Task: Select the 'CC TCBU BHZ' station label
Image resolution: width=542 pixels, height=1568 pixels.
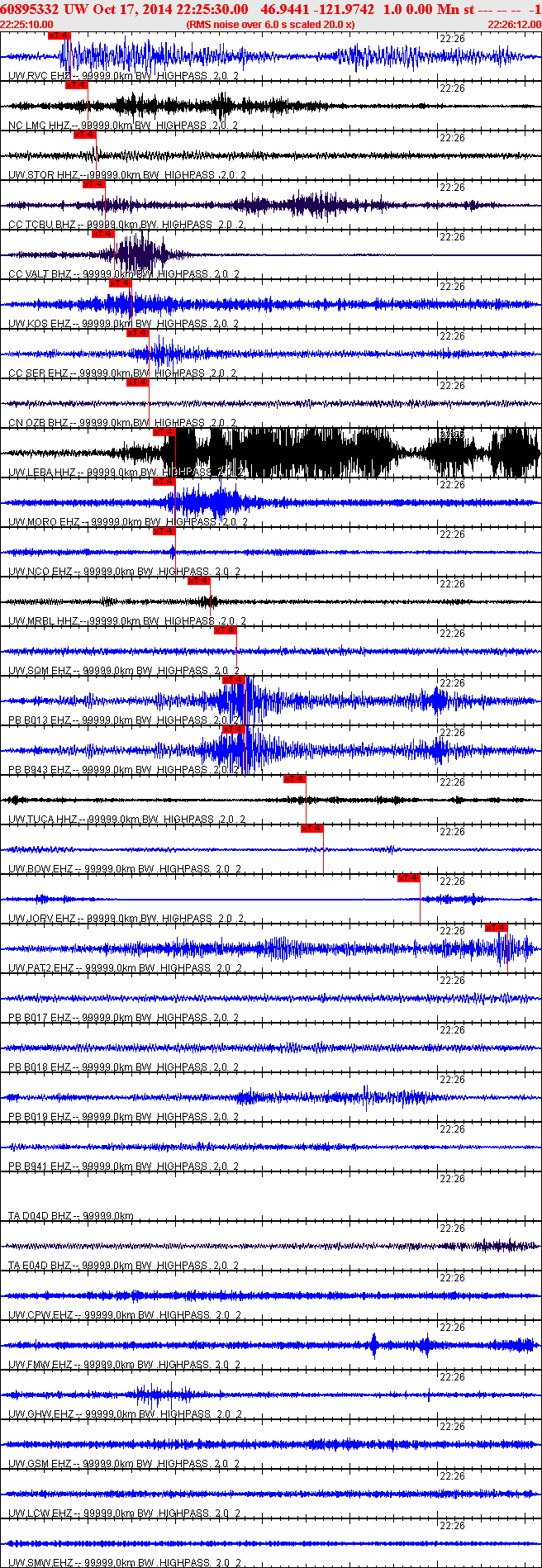Action: (41, 225)
